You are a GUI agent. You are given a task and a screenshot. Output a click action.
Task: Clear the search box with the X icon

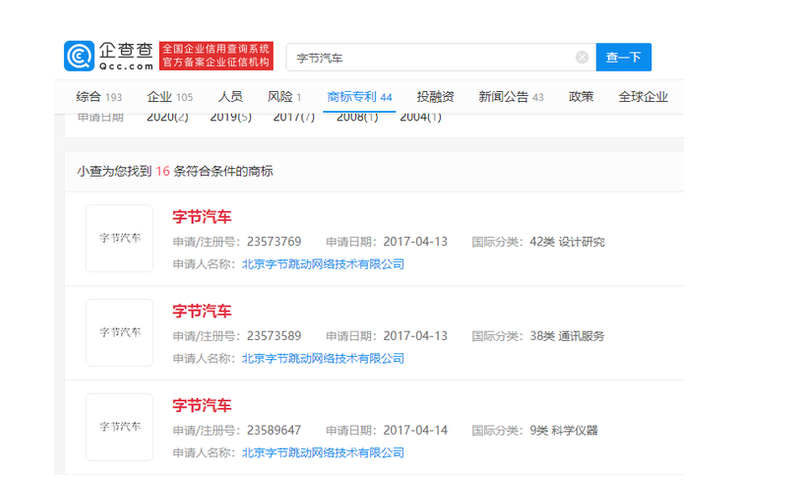(582, 57)
